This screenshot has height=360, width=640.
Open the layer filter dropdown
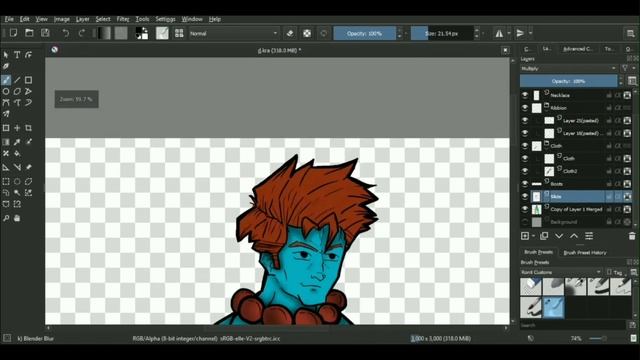(627, 69)
